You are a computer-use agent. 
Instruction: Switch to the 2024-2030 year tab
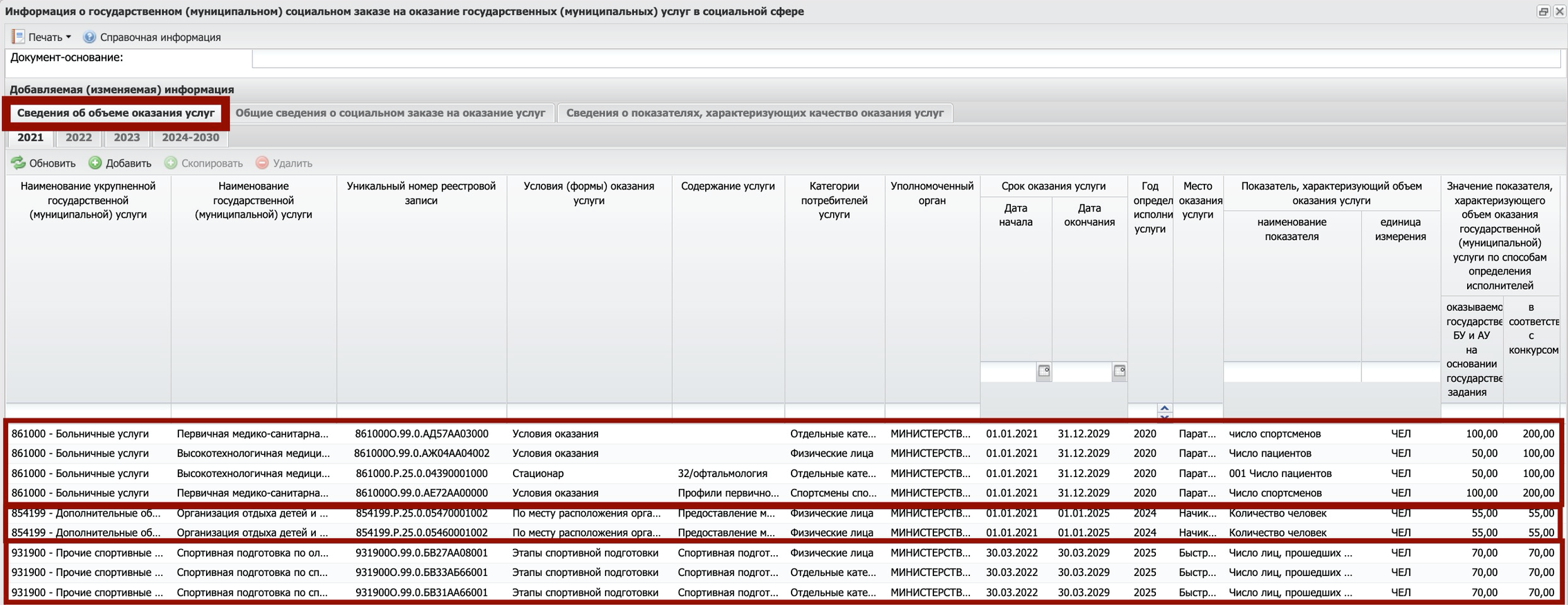pos(190,138)
